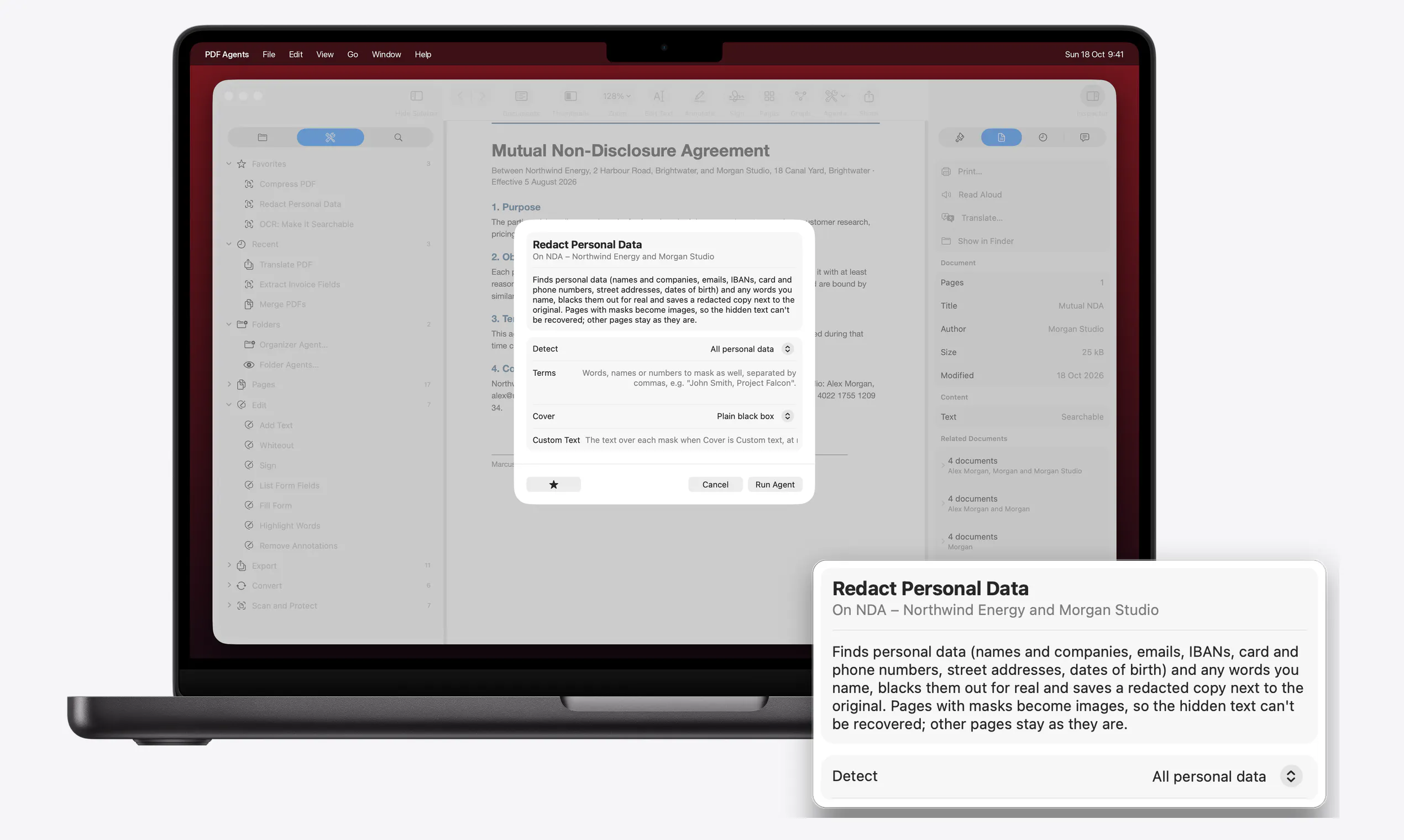Expand the Export group in sidebar

229,565
